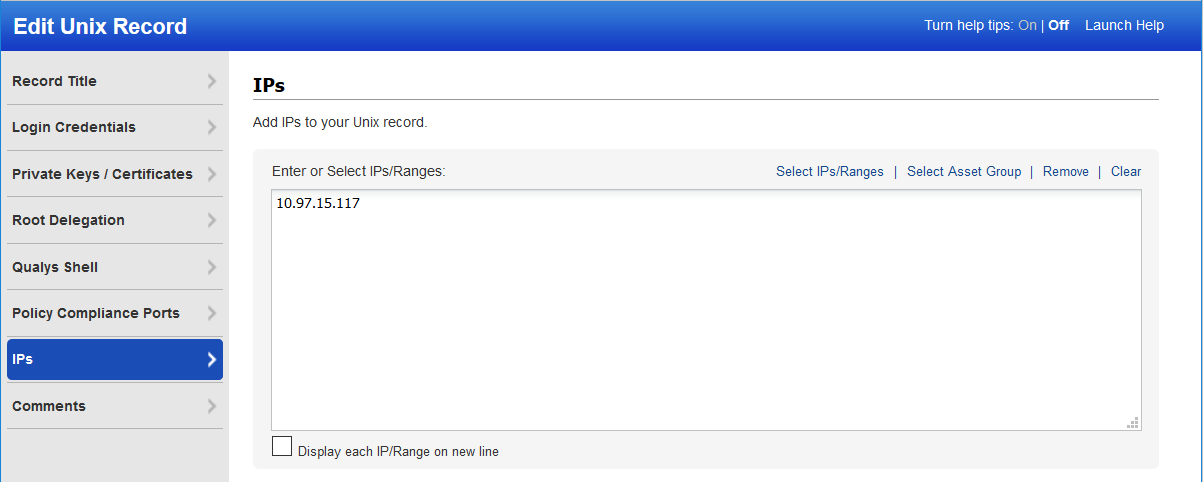1203x482 pixels.
Task: Click the Record Title chevron arrow
Action: pos(211,81)
